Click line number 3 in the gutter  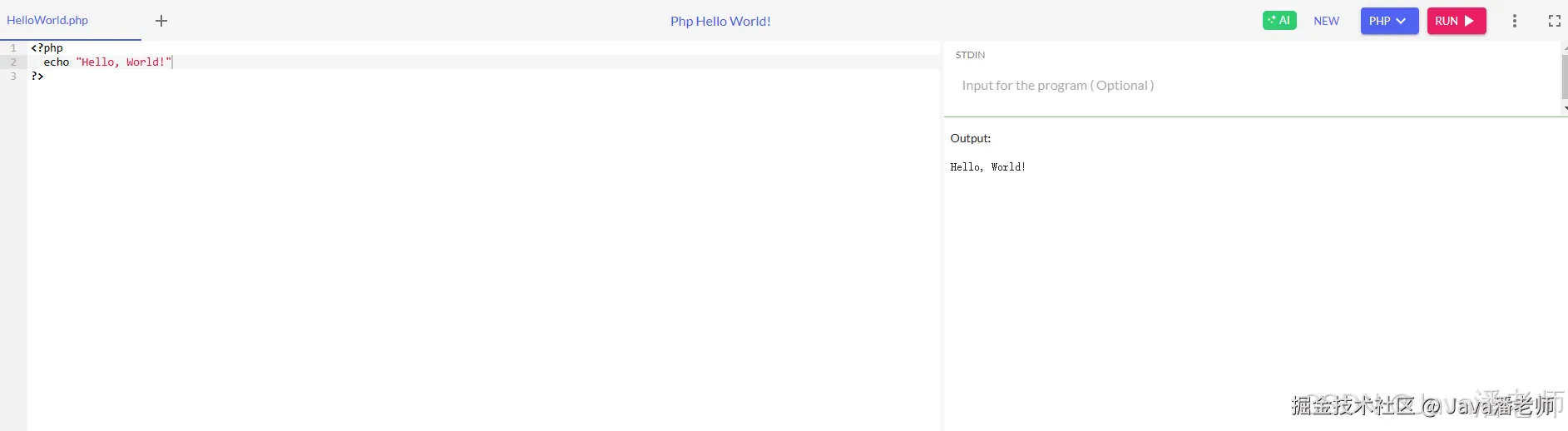[x=13, y=77]
